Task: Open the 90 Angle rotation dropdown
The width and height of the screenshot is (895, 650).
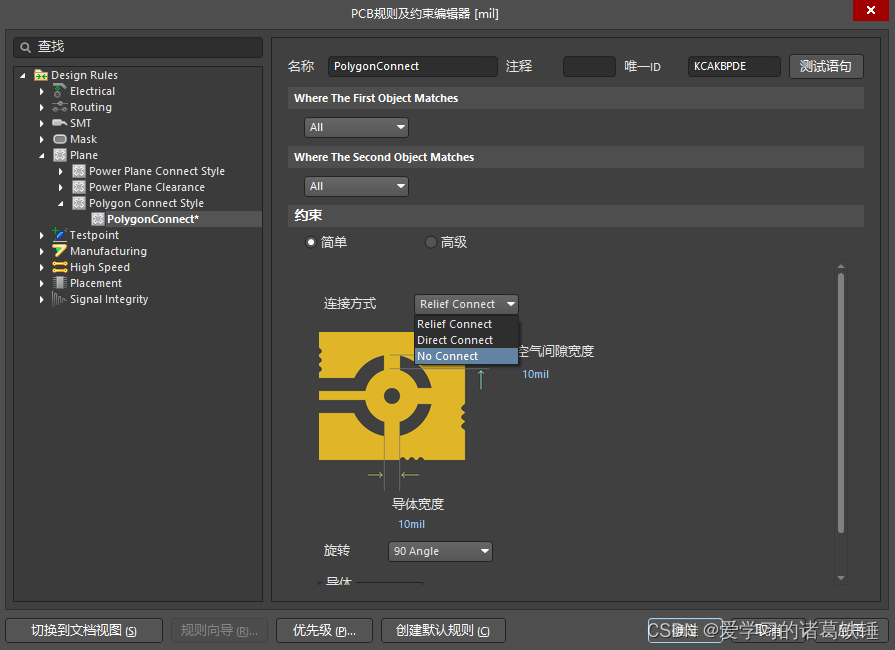Action: pos(440,551)
